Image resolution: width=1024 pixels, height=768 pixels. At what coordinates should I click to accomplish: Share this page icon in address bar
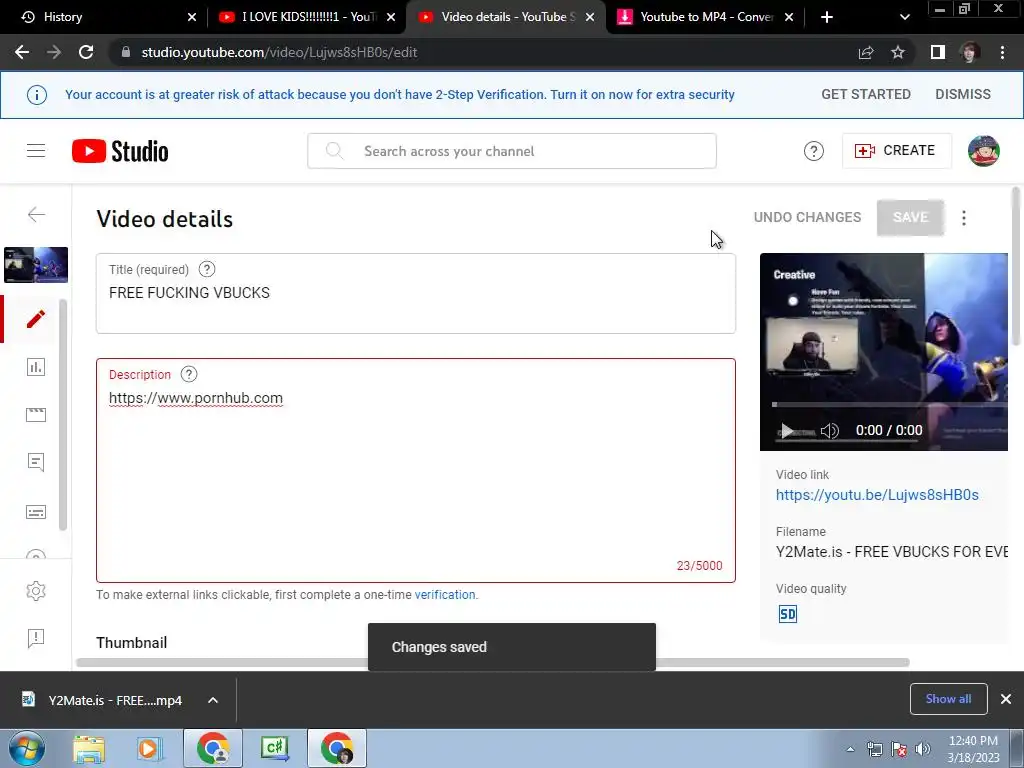pos(866,52)
